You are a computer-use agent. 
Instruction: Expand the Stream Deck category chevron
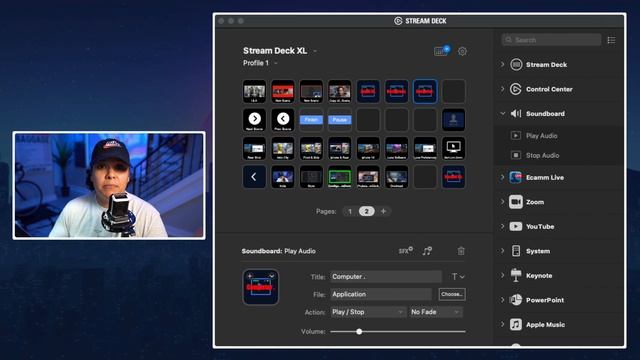pos(502,64)
